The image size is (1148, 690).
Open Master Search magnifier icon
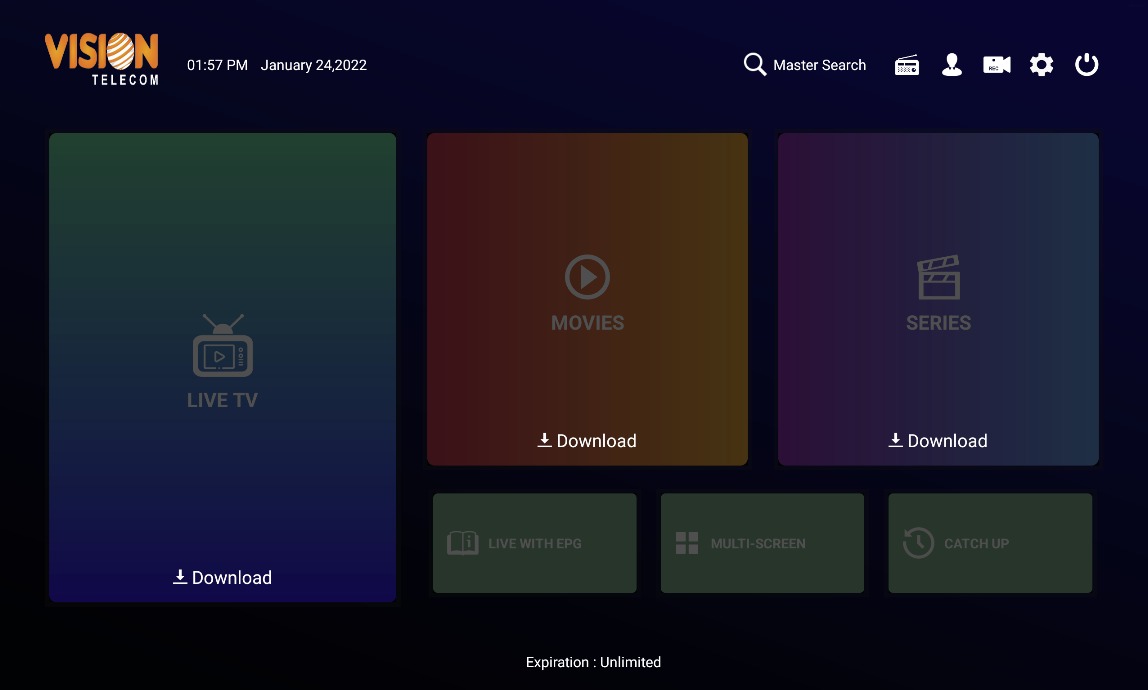click(x=755, y=64)
